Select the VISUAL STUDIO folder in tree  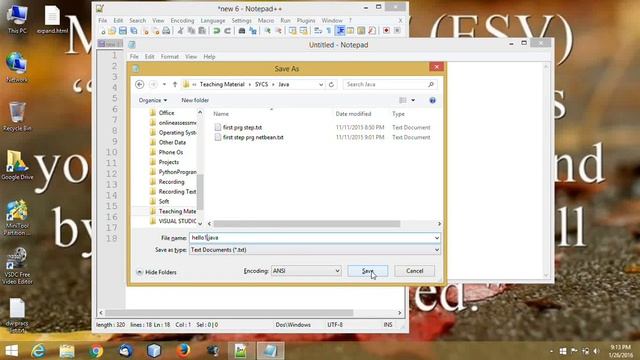click(x=177, y=221)
